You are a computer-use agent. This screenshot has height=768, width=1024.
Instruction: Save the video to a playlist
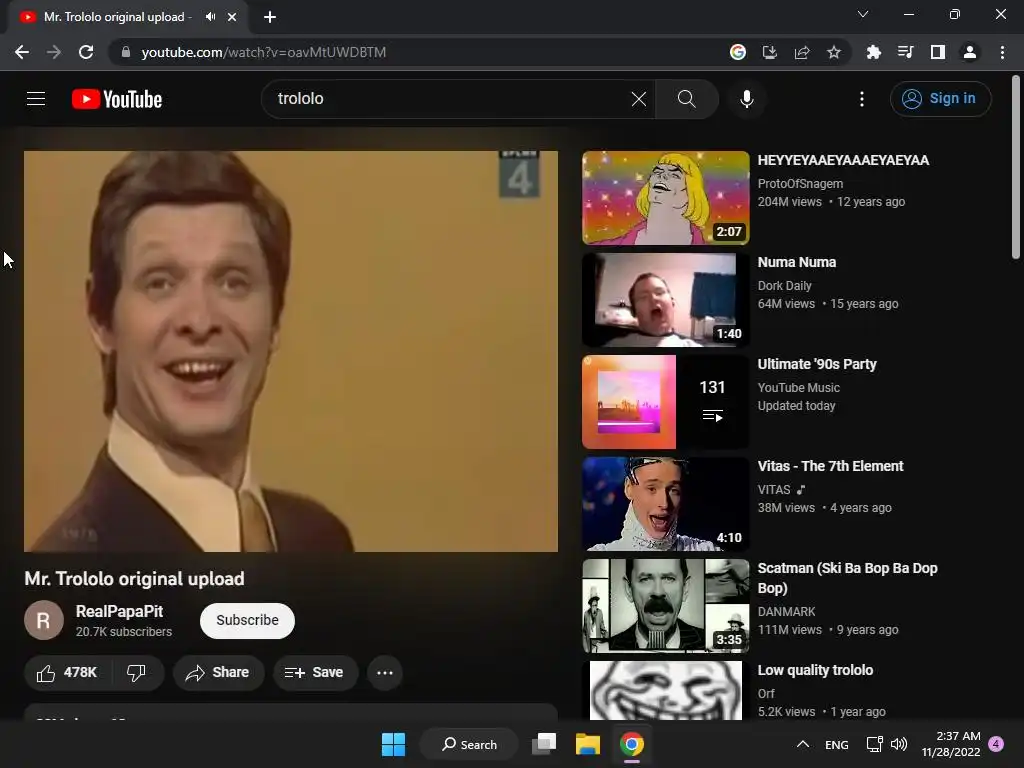[x=315, y=673]
